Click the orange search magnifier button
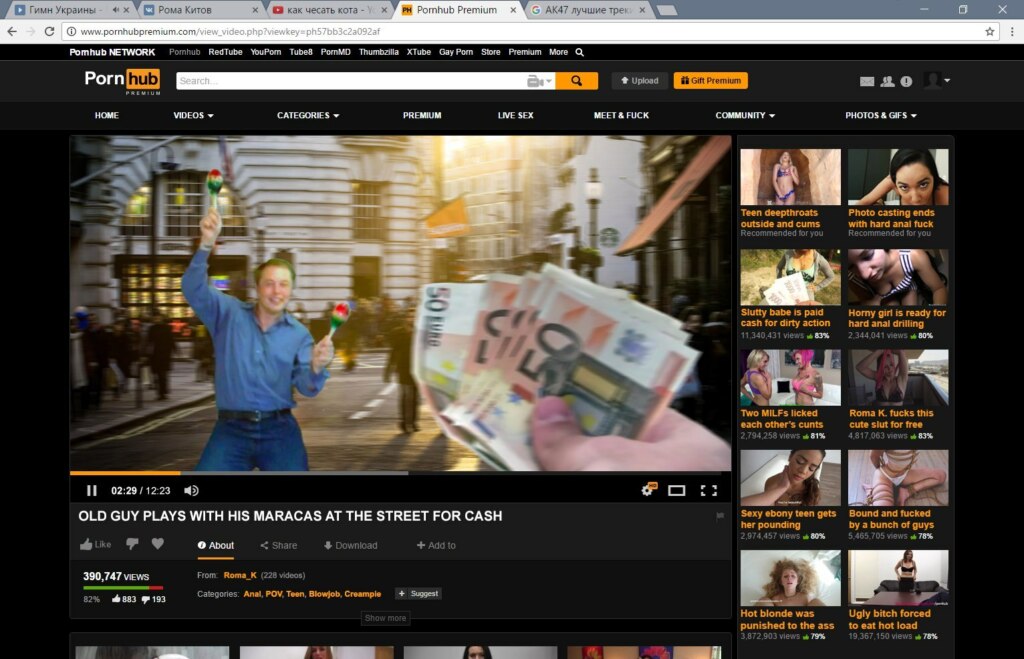Image resolution: width=1024 pixels, height=659 pixels. pyautogui.click(x=577, y=81)
